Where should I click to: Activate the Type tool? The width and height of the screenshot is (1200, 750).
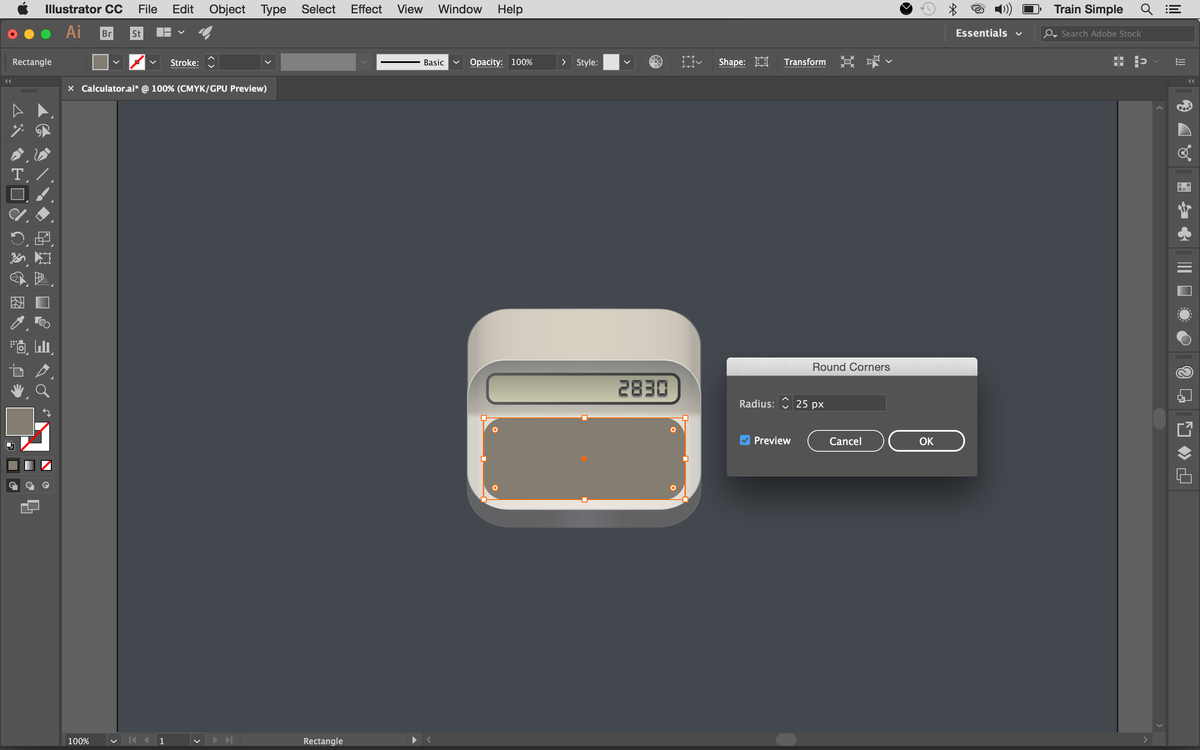(16, 174)
